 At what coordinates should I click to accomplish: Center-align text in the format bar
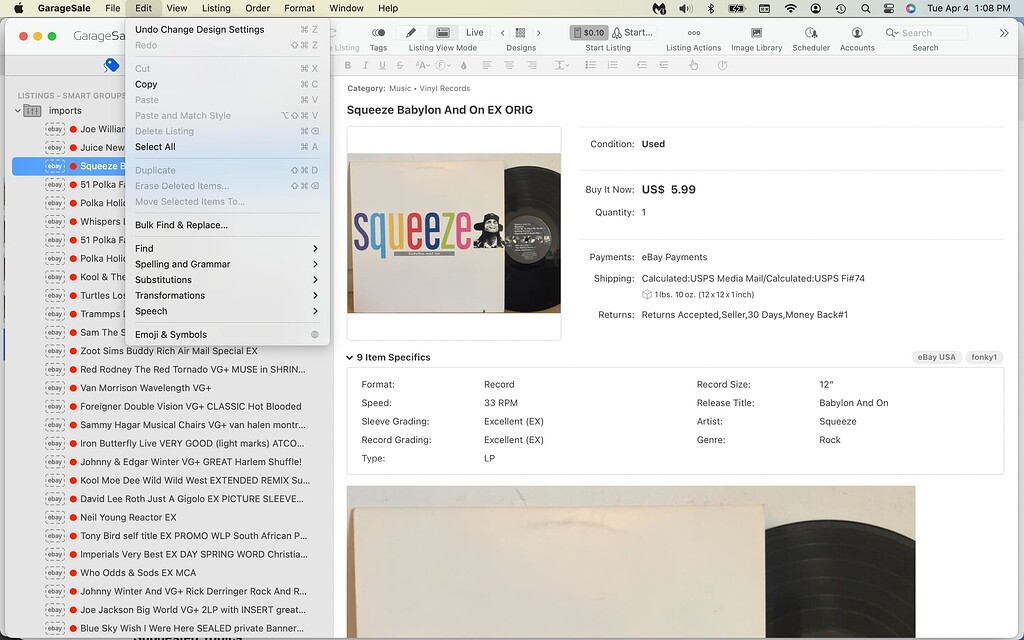pyautogui.click(x=509, y=65)
